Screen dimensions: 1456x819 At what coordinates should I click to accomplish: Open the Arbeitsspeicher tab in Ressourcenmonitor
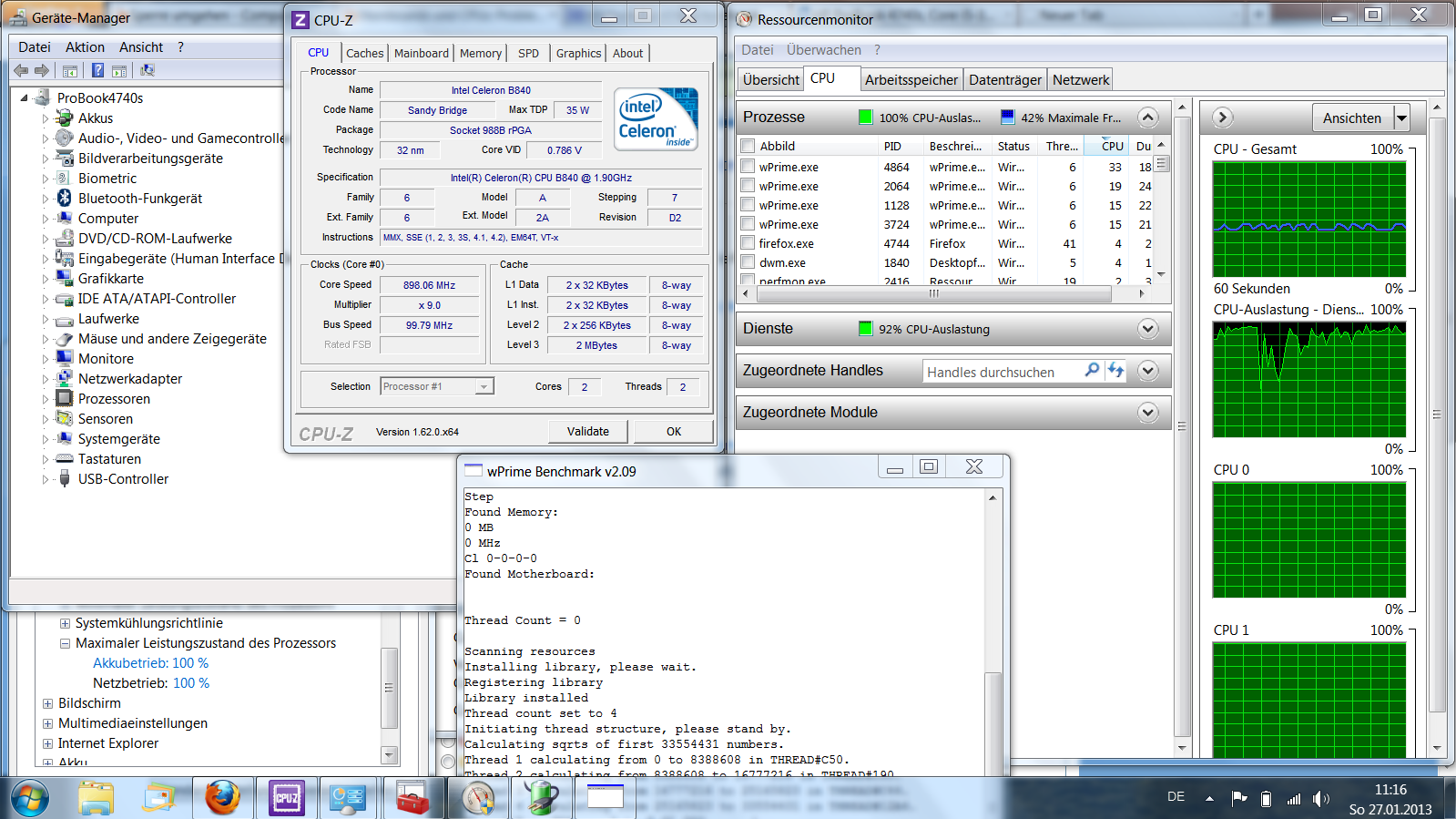pos(911,80)
